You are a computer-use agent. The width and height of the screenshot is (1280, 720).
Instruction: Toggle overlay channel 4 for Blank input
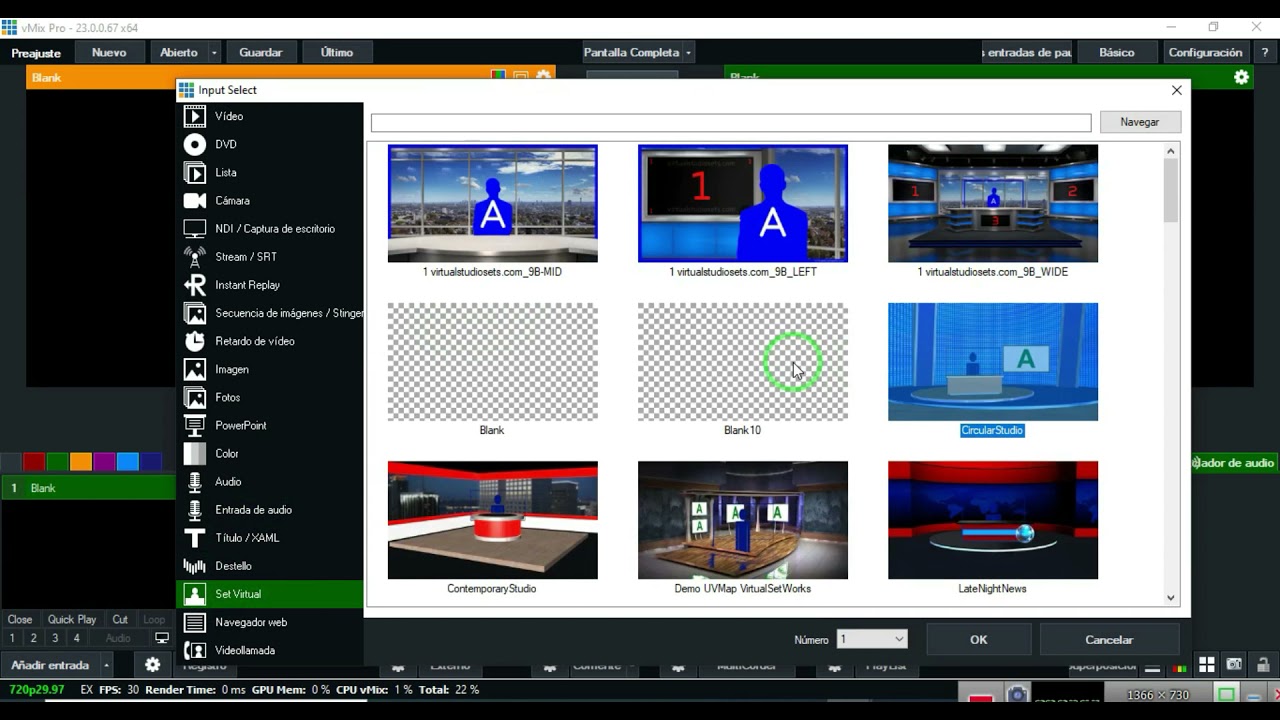pos(76,638)
